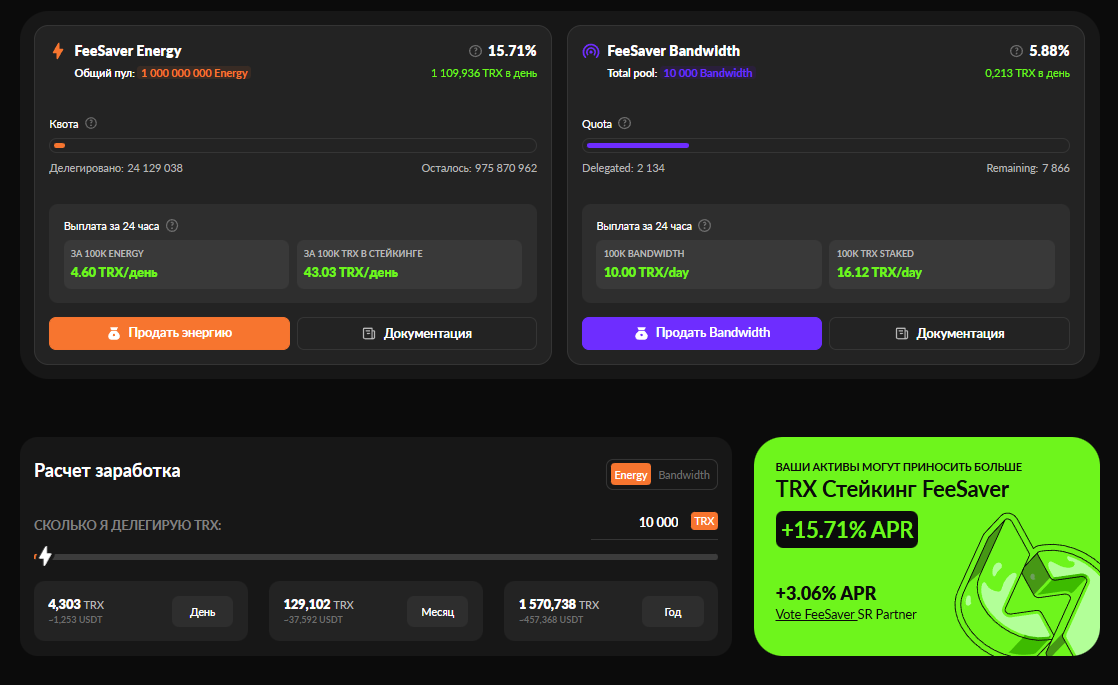Click the FeeSaver Bandwidth signal icon
This screenshot has width=1118, height=685.
coord(591,51)
